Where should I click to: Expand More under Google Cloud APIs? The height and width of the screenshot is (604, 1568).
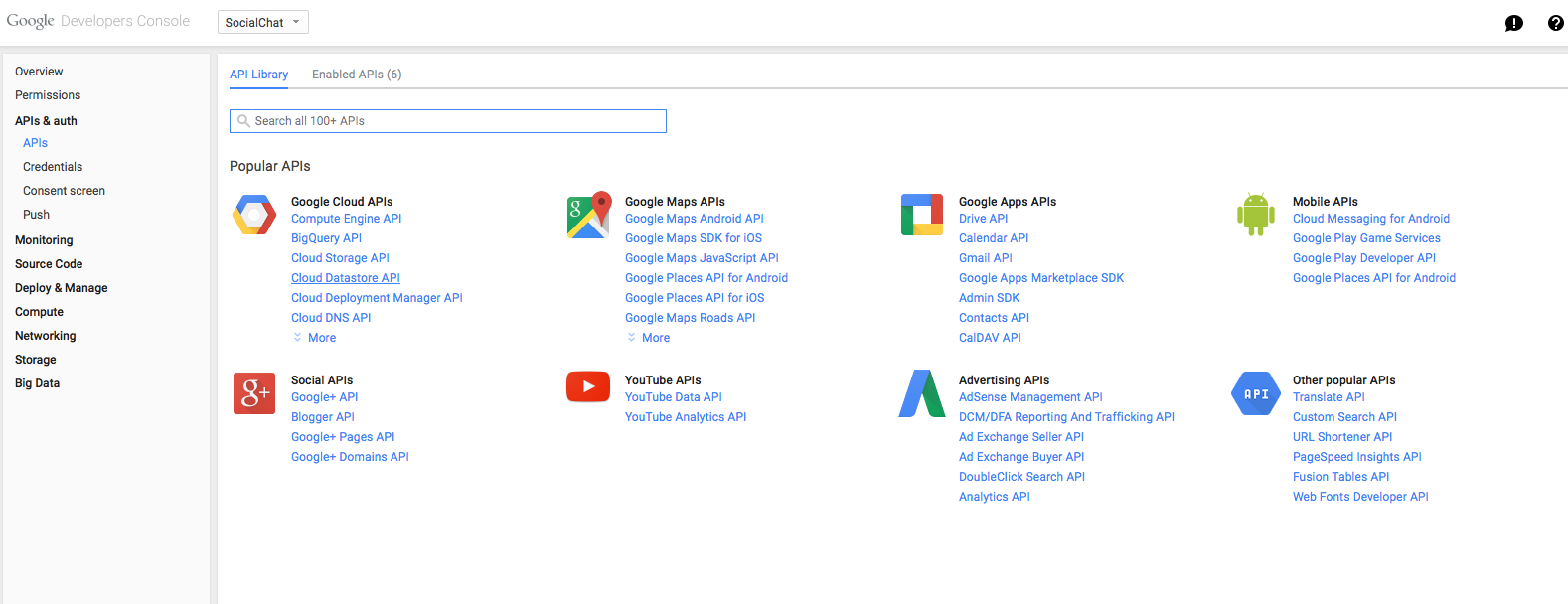pos(321,338)
